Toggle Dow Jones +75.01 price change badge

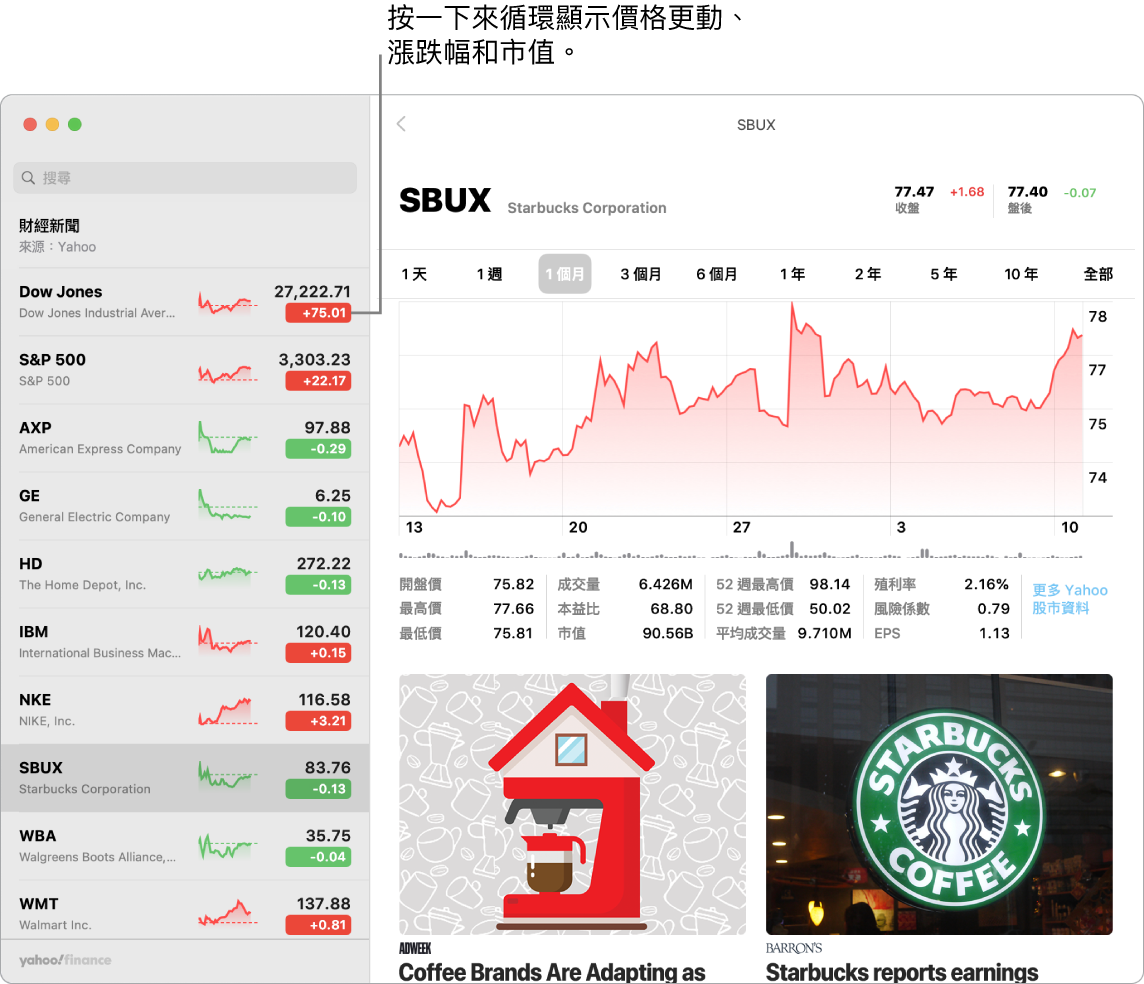(318, 313)
